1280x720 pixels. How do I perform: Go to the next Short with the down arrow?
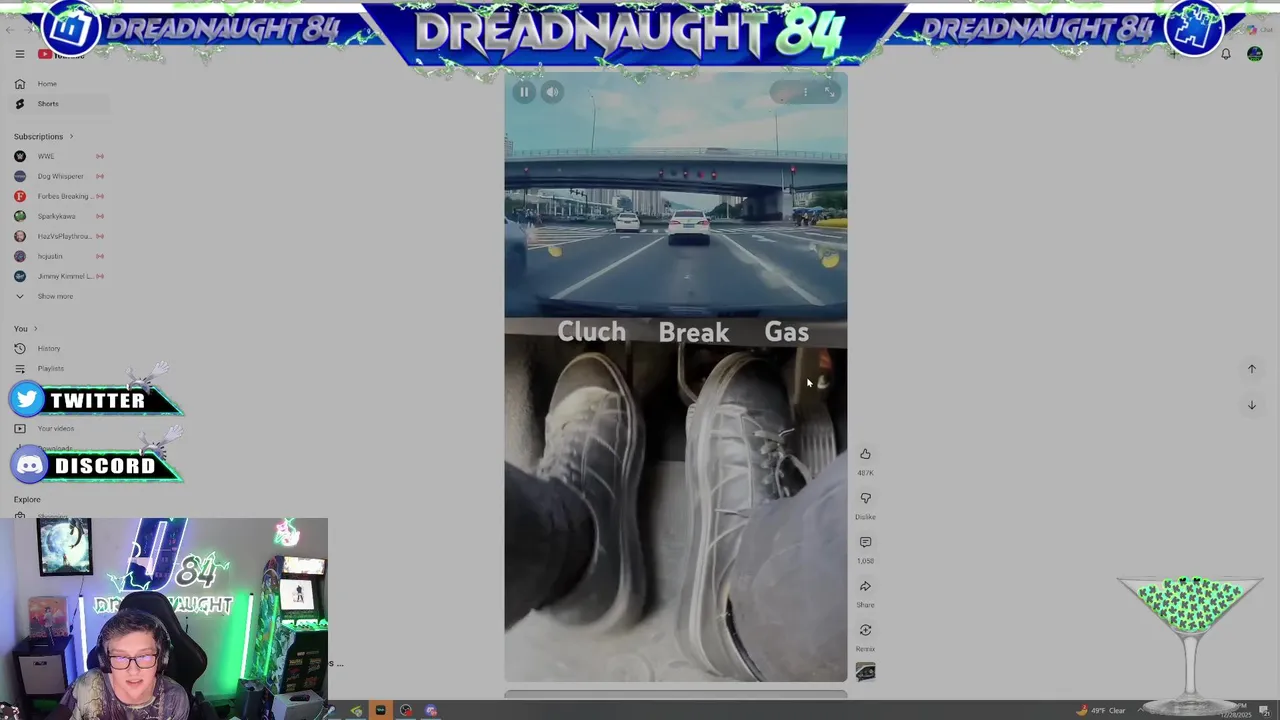1251,405
